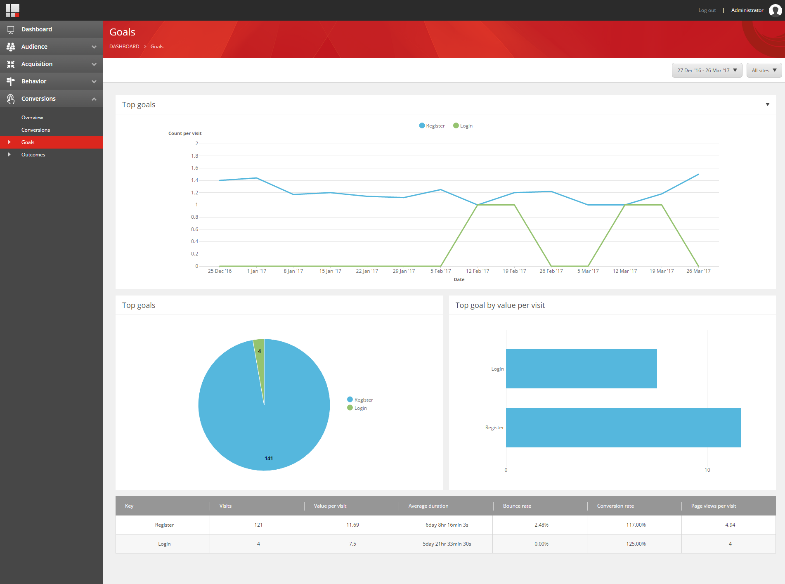This screenshot has height=584, width=785.
Task: Select the Outcomes sidebar item
Action: tap(33, 155)
